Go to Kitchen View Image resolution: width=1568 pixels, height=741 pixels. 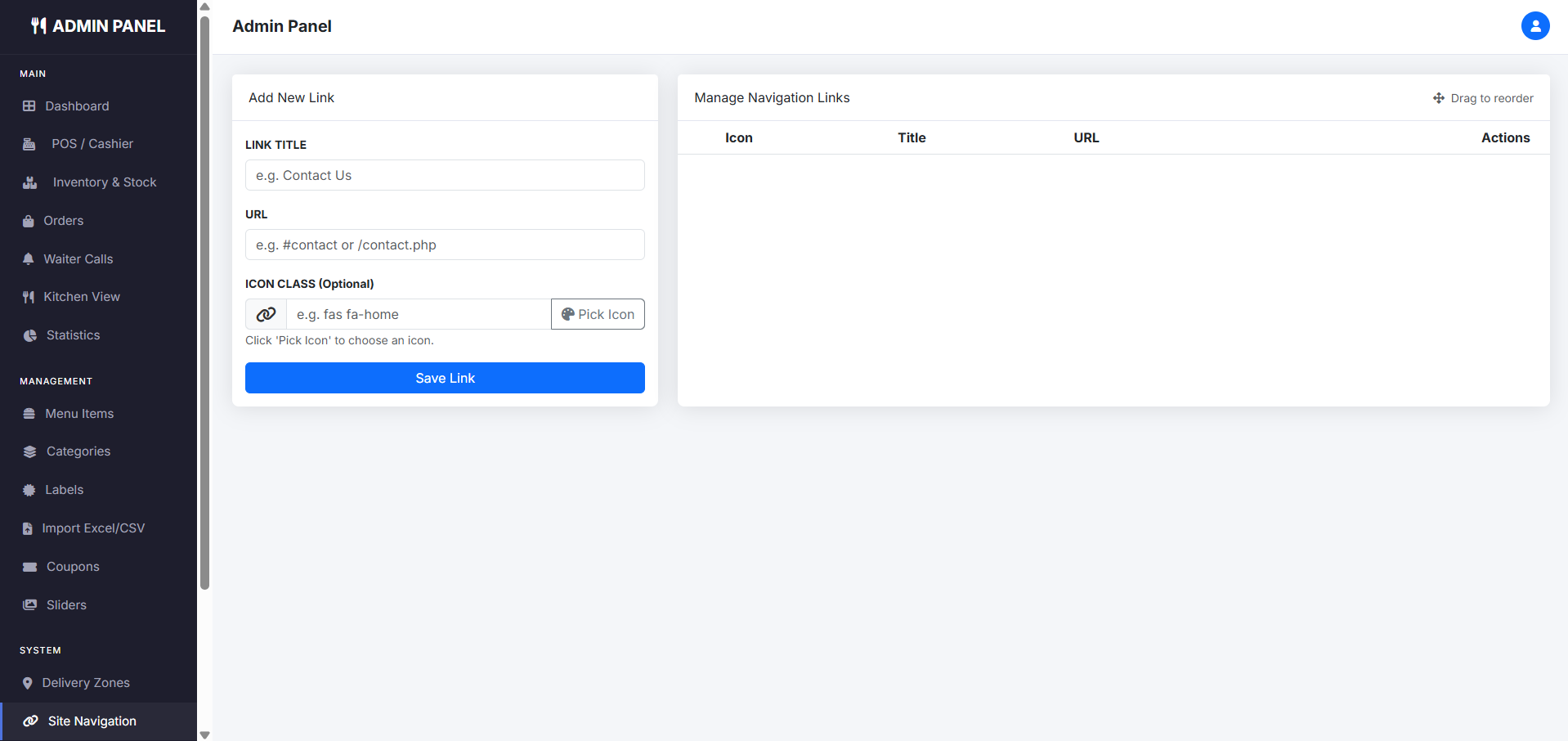pos(81,297)
